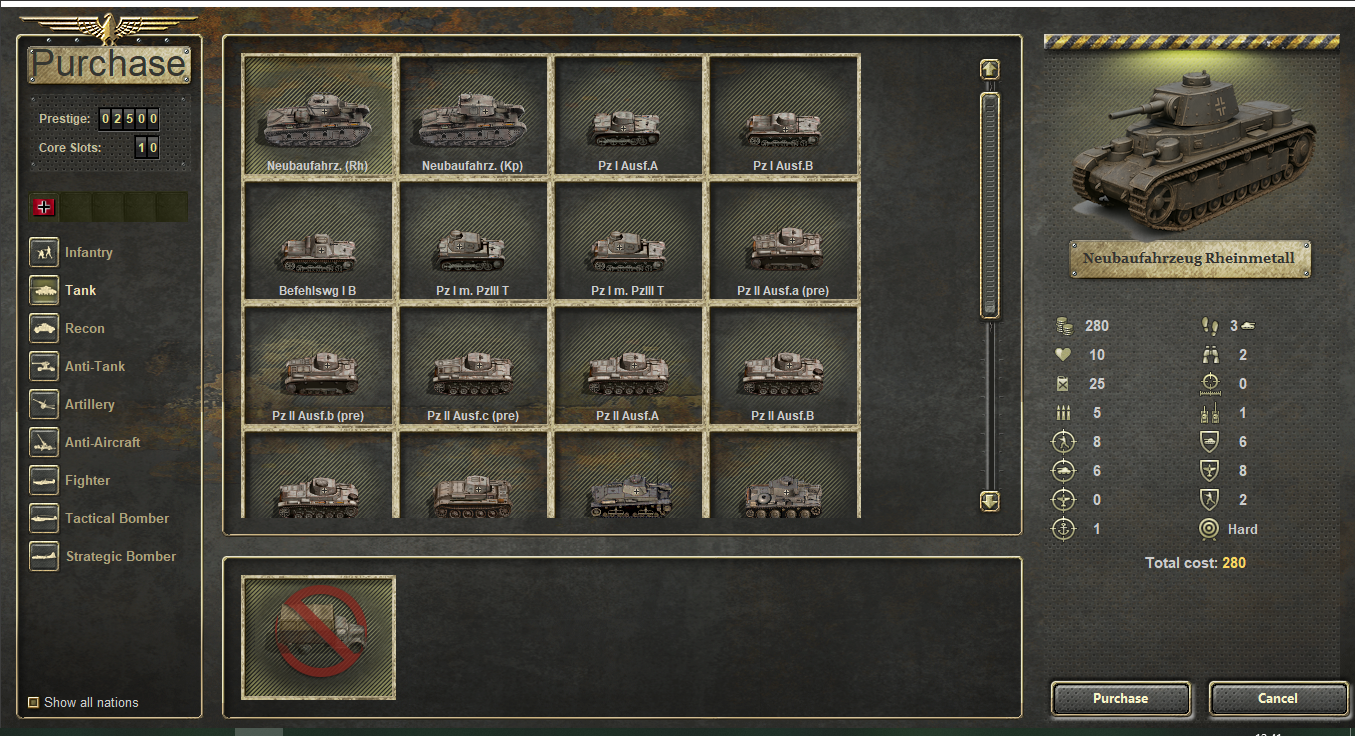The height and width of the screenshot is (736, 1355).
Task: Select the Fighter aircraft icon
Action: (x=44, y=480)
